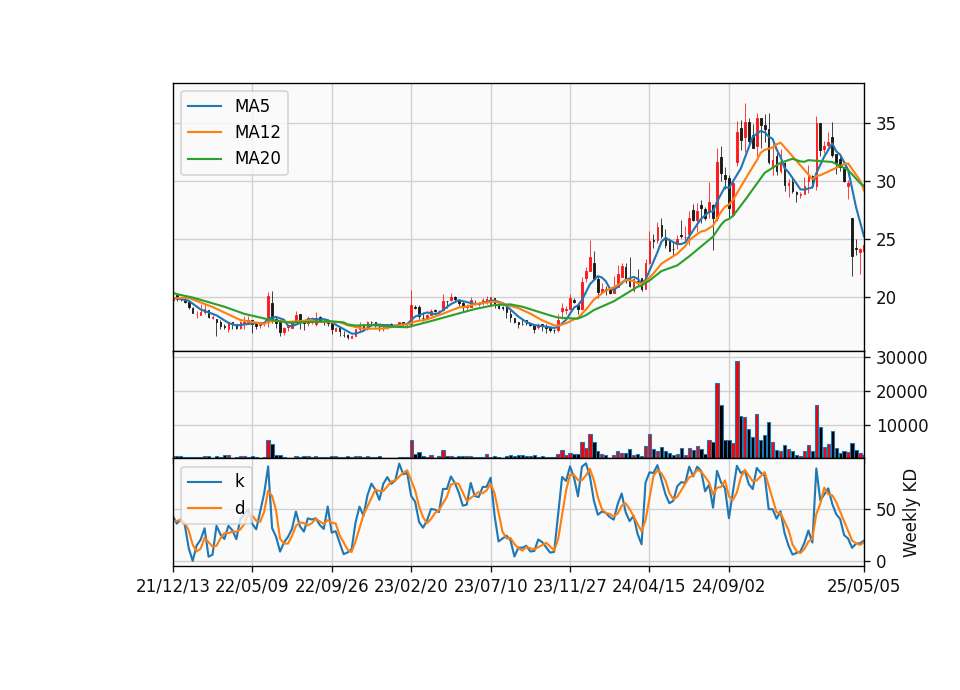The width and height of the screenshot is (960, 690).
Task: Click the volume axis value 30000
Action: [x=901, y=358]
